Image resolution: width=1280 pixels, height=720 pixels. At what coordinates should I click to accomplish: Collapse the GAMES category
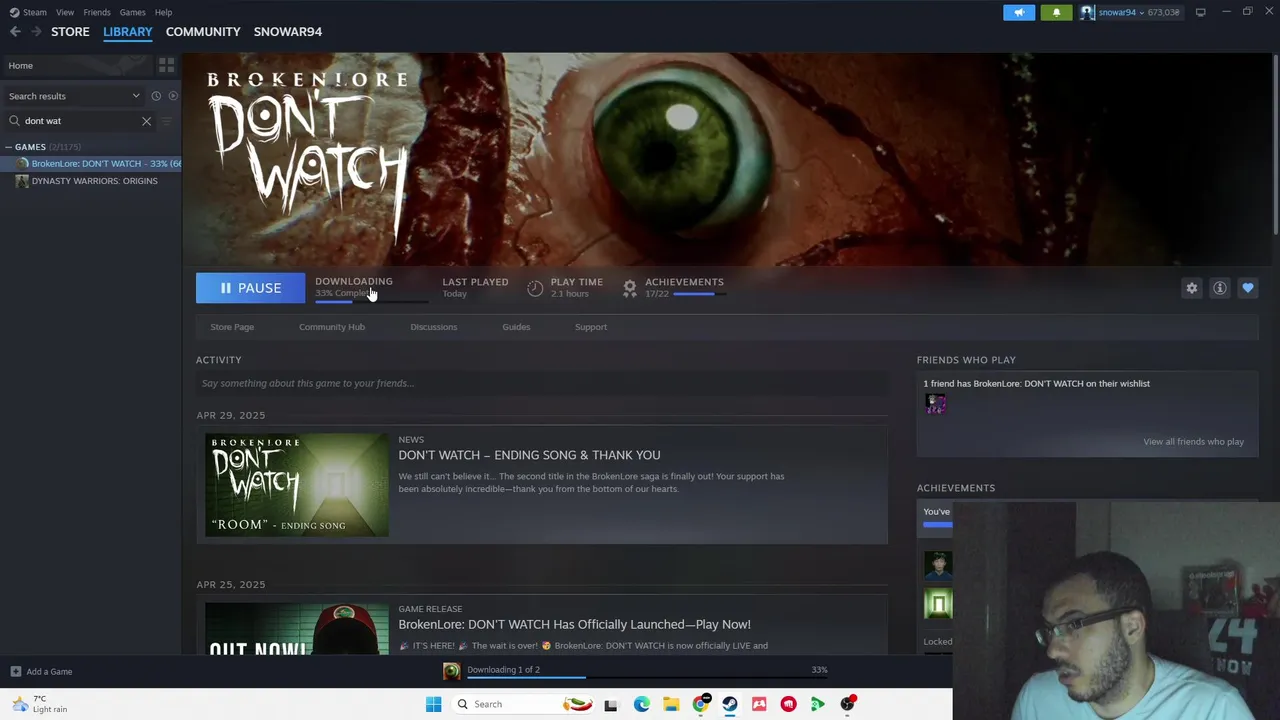click(x=8, y=147)
